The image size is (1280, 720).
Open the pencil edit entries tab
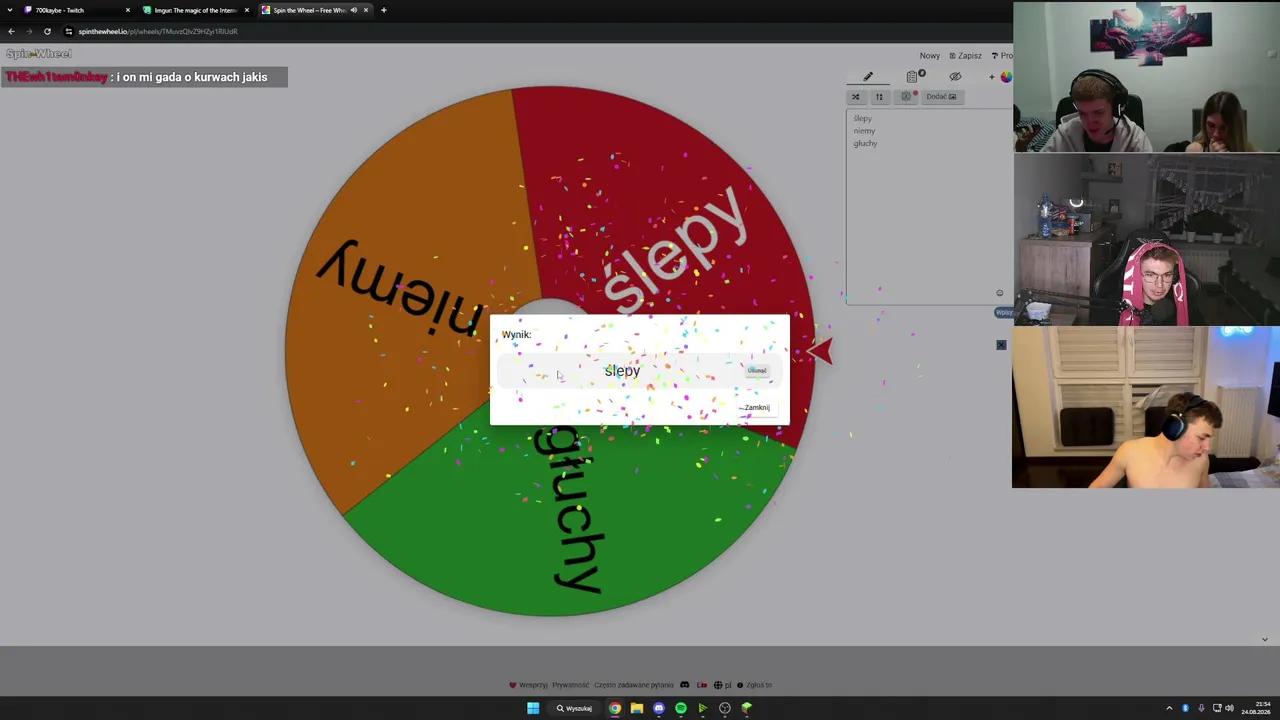pos(868,76)
